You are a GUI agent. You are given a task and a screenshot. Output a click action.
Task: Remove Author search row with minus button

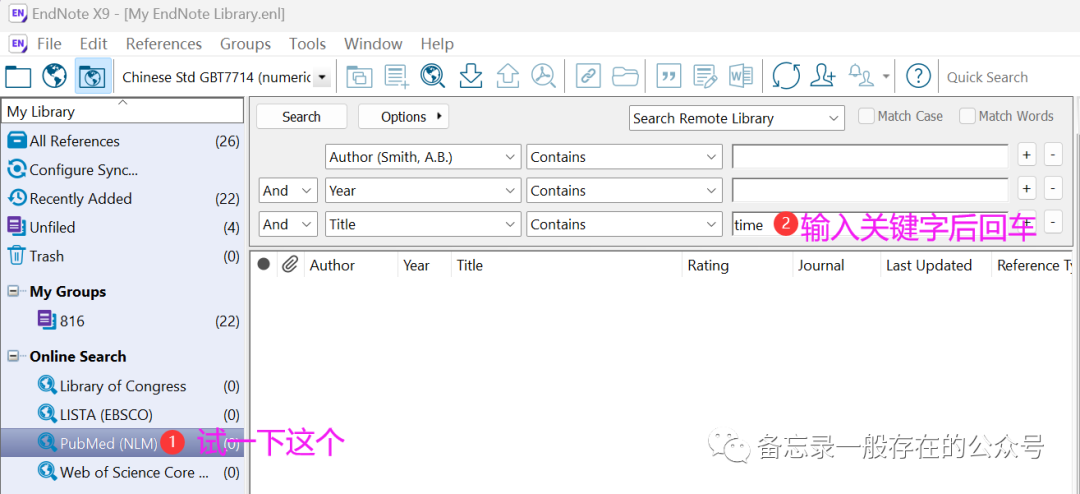tap(1053, 156)
